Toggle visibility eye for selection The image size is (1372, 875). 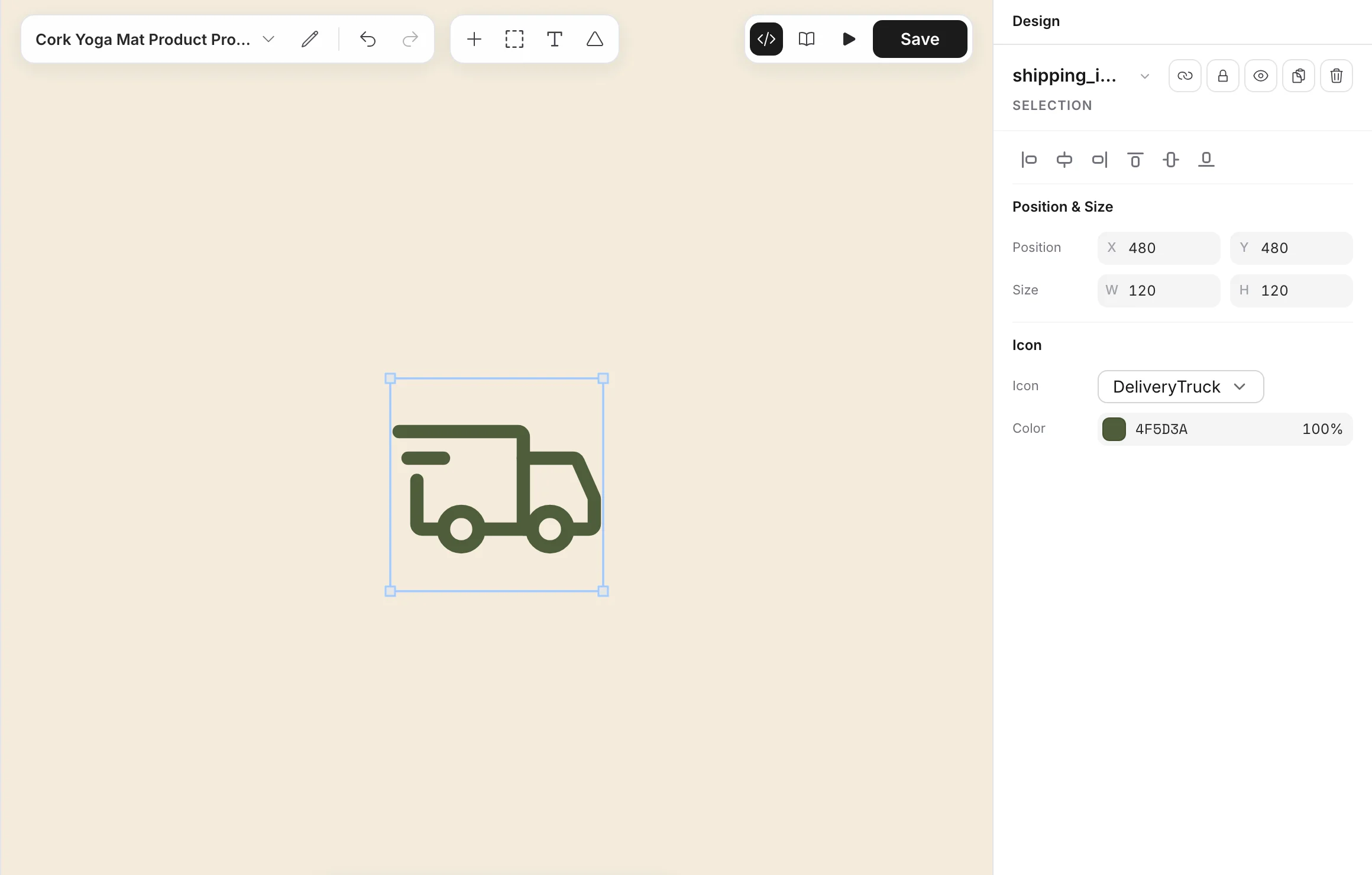[x=1261, y=76]
